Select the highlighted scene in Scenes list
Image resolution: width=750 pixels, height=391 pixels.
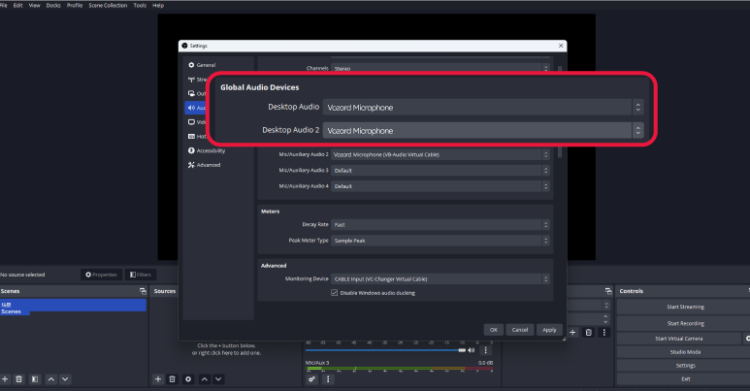click(x=73, y=305)
